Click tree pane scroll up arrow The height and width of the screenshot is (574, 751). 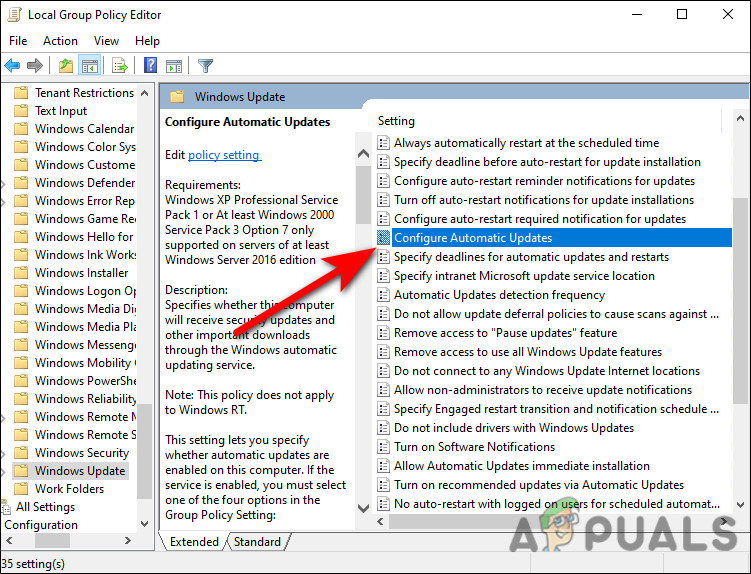[145, 93]
